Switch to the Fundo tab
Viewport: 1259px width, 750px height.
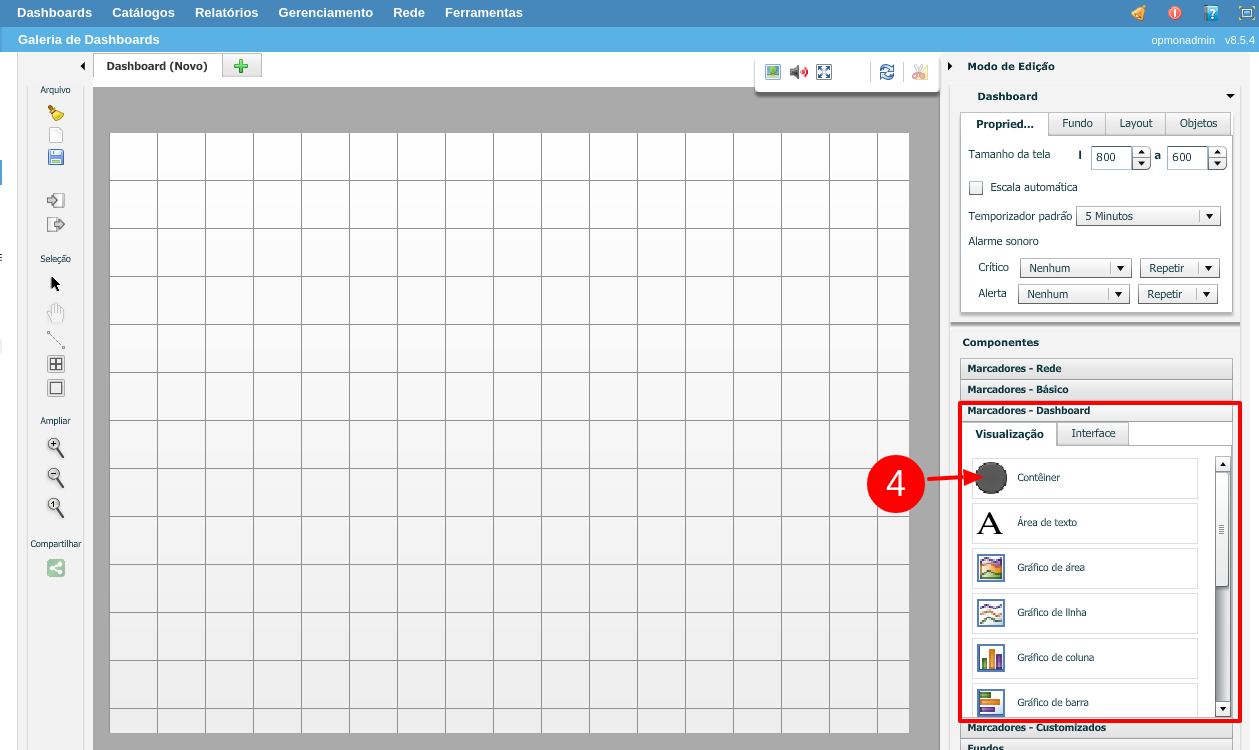point(1077,123)
